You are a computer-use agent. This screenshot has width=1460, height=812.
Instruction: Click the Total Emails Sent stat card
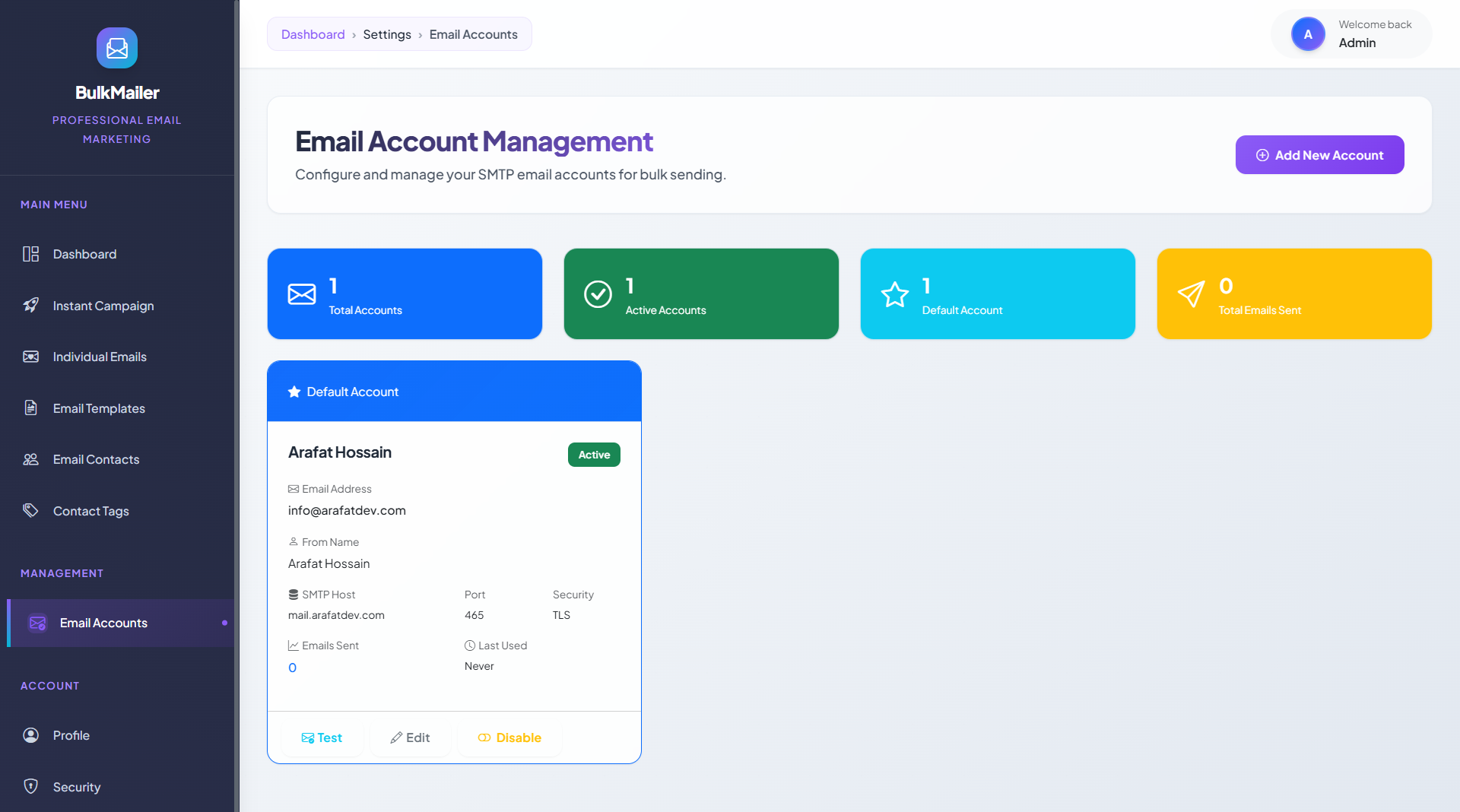coord(1294,293)
